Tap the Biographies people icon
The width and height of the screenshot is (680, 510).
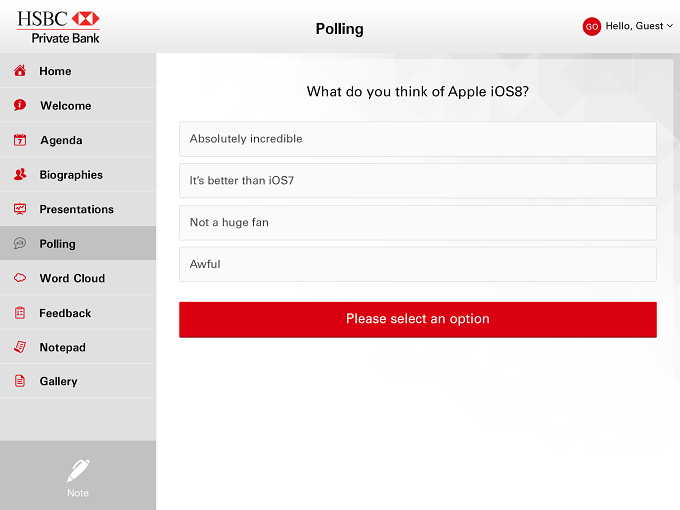(20, 174)
